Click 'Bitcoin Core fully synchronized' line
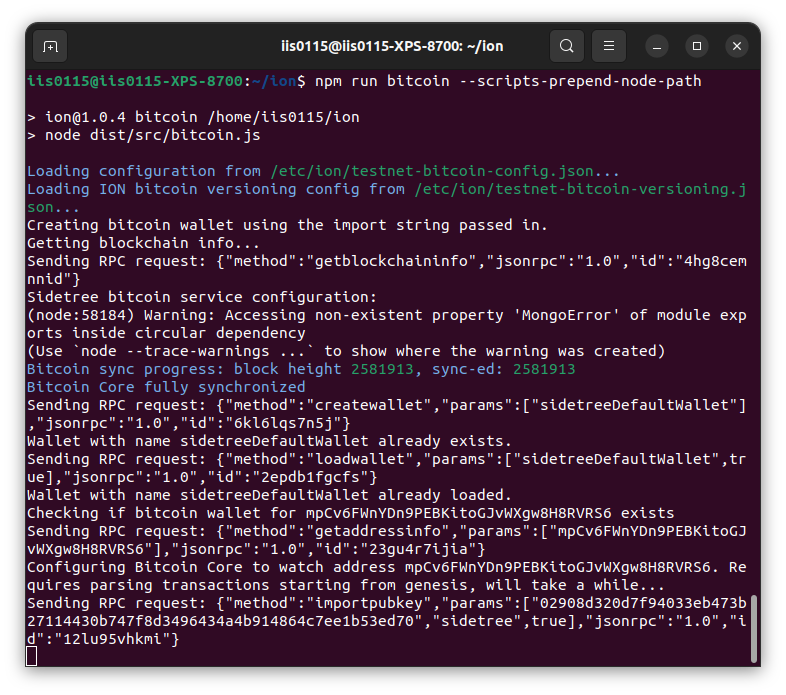Viewport: 786px width, 695px height. (166, 388)
